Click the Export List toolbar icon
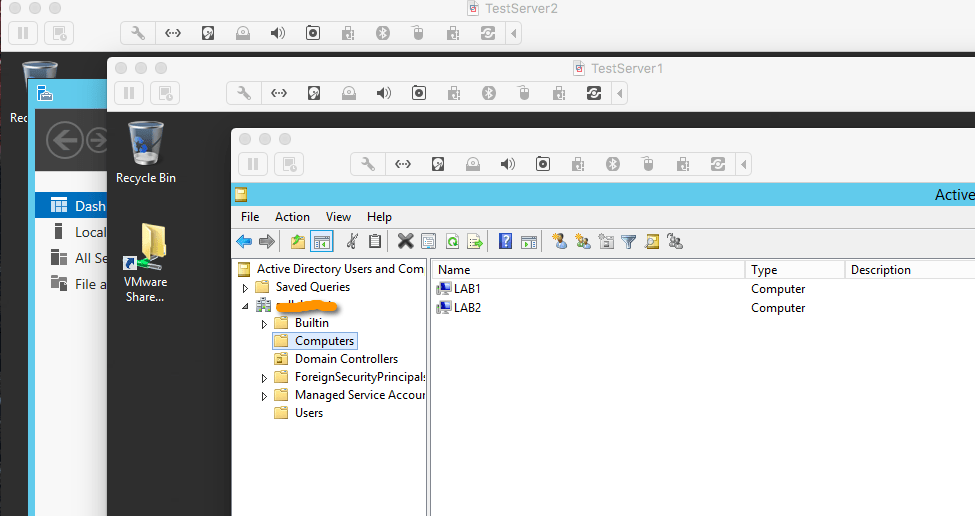 click(x=475, y=241)
